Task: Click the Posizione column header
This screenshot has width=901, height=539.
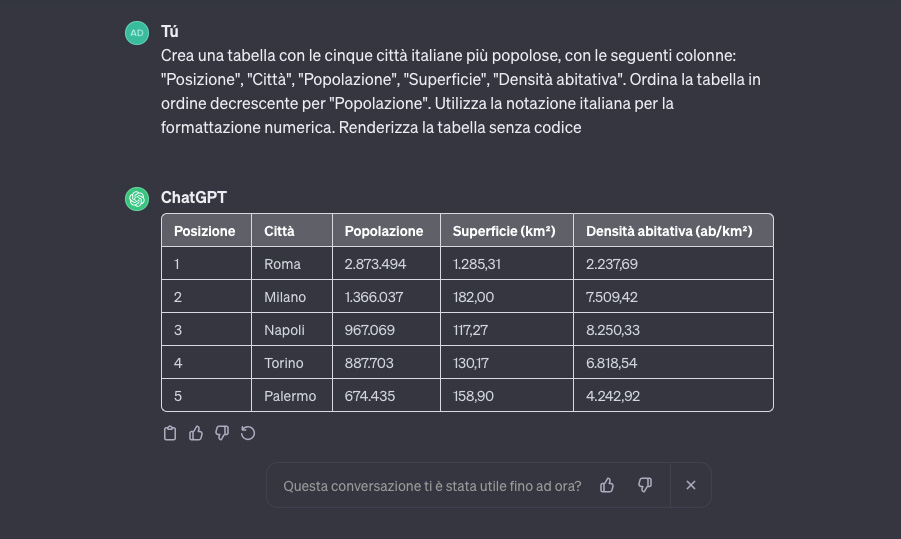Action: pyautogui.click(x=205, y=231)
